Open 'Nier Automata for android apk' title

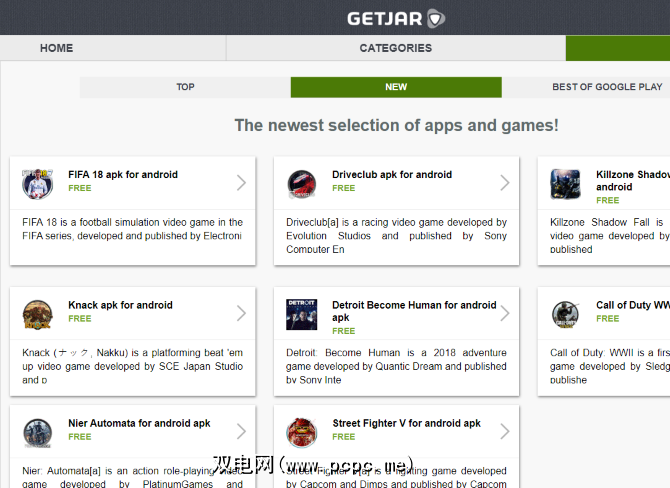point(139,423)
